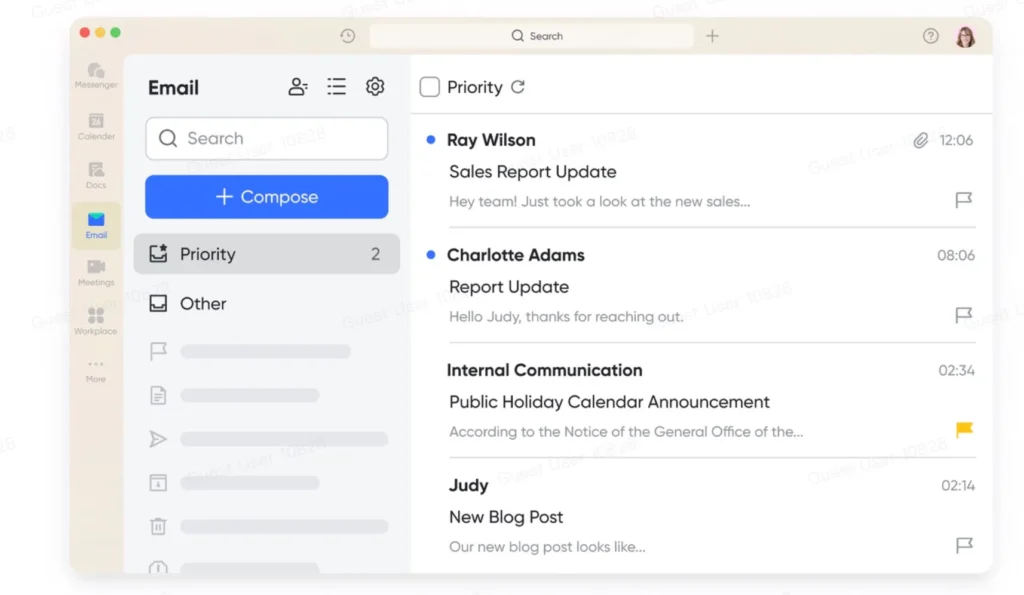Tick the select-all checkbox beside Priority
The width and height of the screenshot is (1024, 595).
[429, 87]
